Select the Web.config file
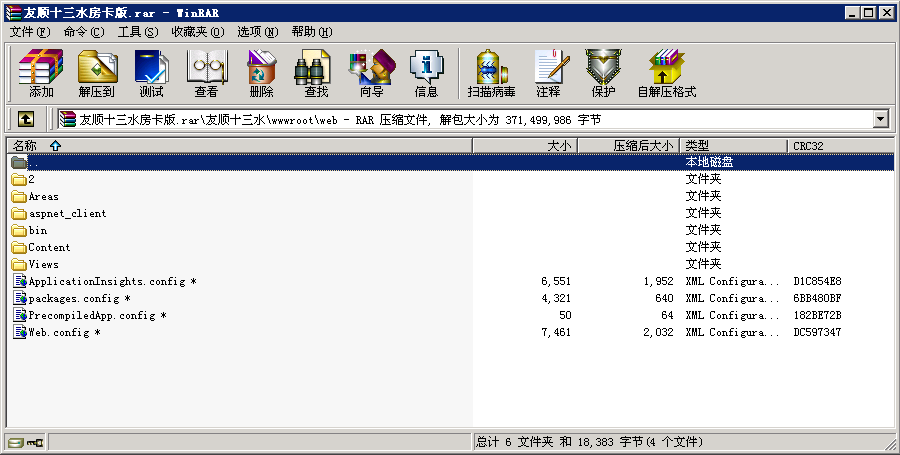The height and width of the screenshot is (455, 900). (x=57, y=332)
